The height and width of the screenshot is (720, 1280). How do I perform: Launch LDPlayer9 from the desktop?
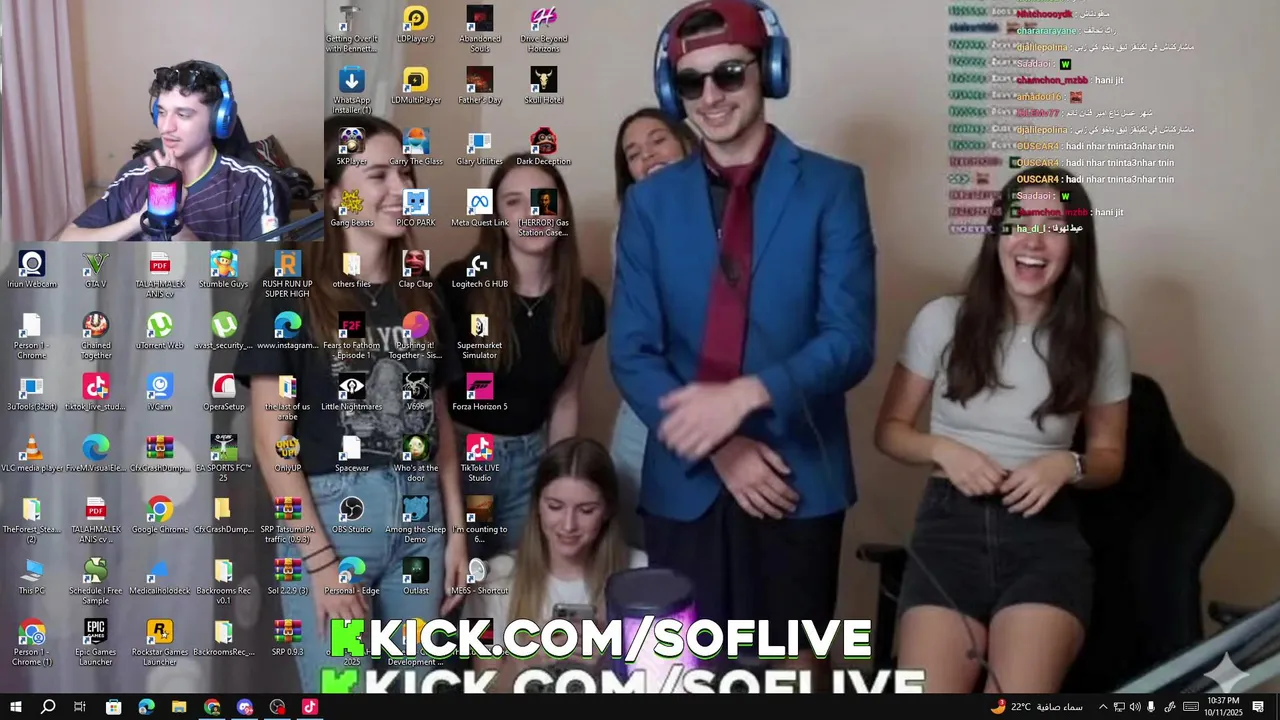pyautogui.click(x=415, y=25)
